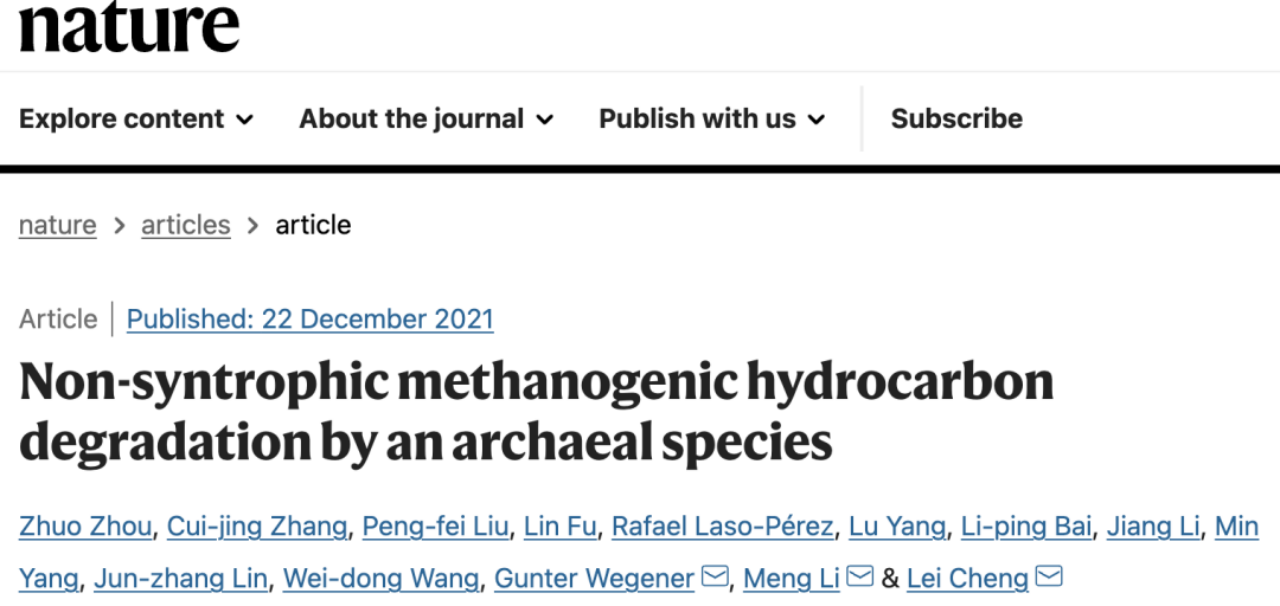Click the nature logo at top
Screen dimensions: 1280x606
coord(129,26)
